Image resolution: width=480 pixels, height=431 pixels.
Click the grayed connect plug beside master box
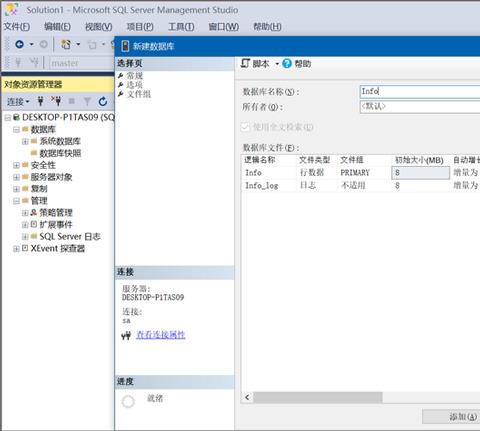click(x=18, y=62)
